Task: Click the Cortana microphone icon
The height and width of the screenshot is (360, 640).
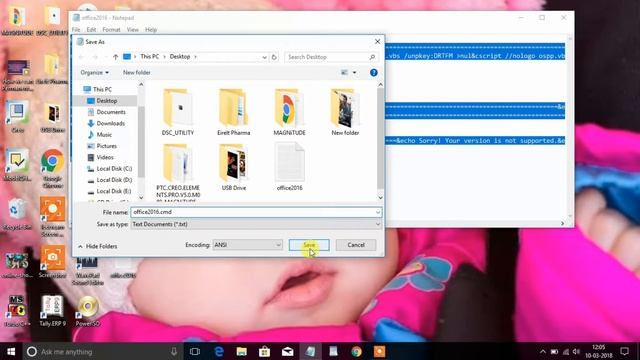Action: pyautogui.click(x=174, y=351)
